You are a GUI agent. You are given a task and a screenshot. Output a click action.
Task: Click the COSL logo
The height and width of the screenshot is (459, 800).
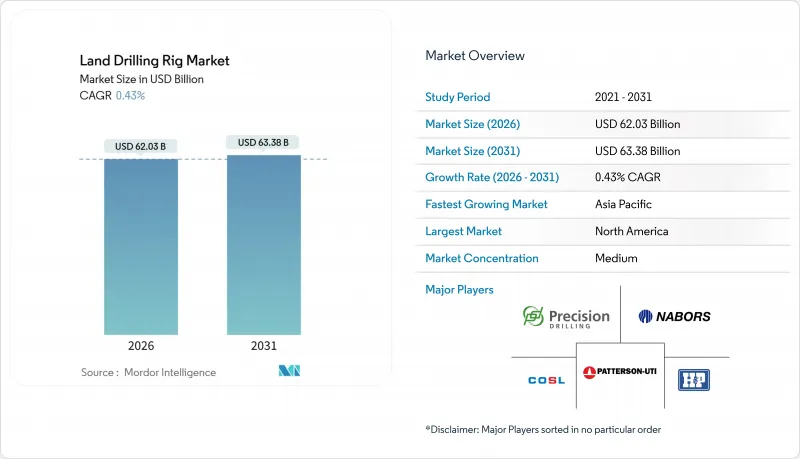pyautogui.click(x=546, y=380)
